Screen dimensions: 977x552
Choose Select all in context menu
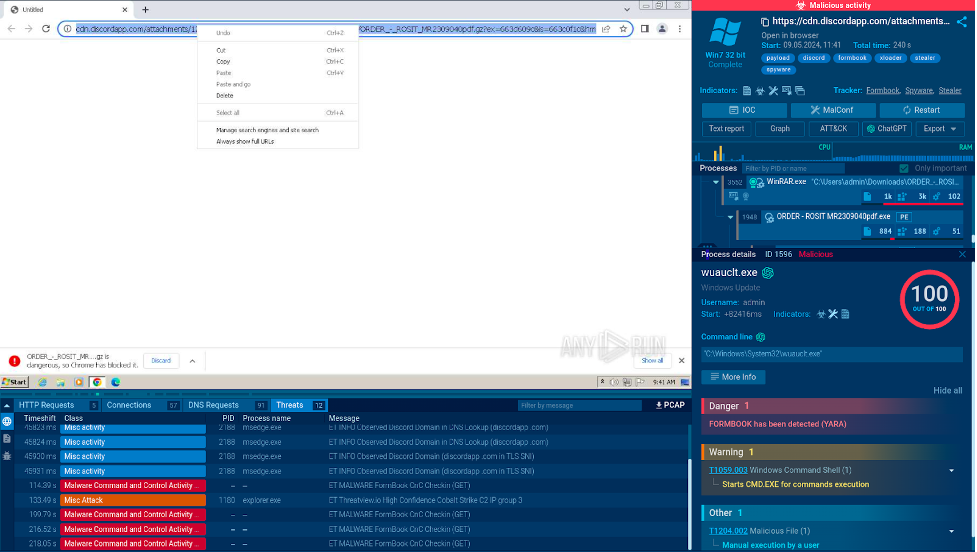(x=278, y=113)
